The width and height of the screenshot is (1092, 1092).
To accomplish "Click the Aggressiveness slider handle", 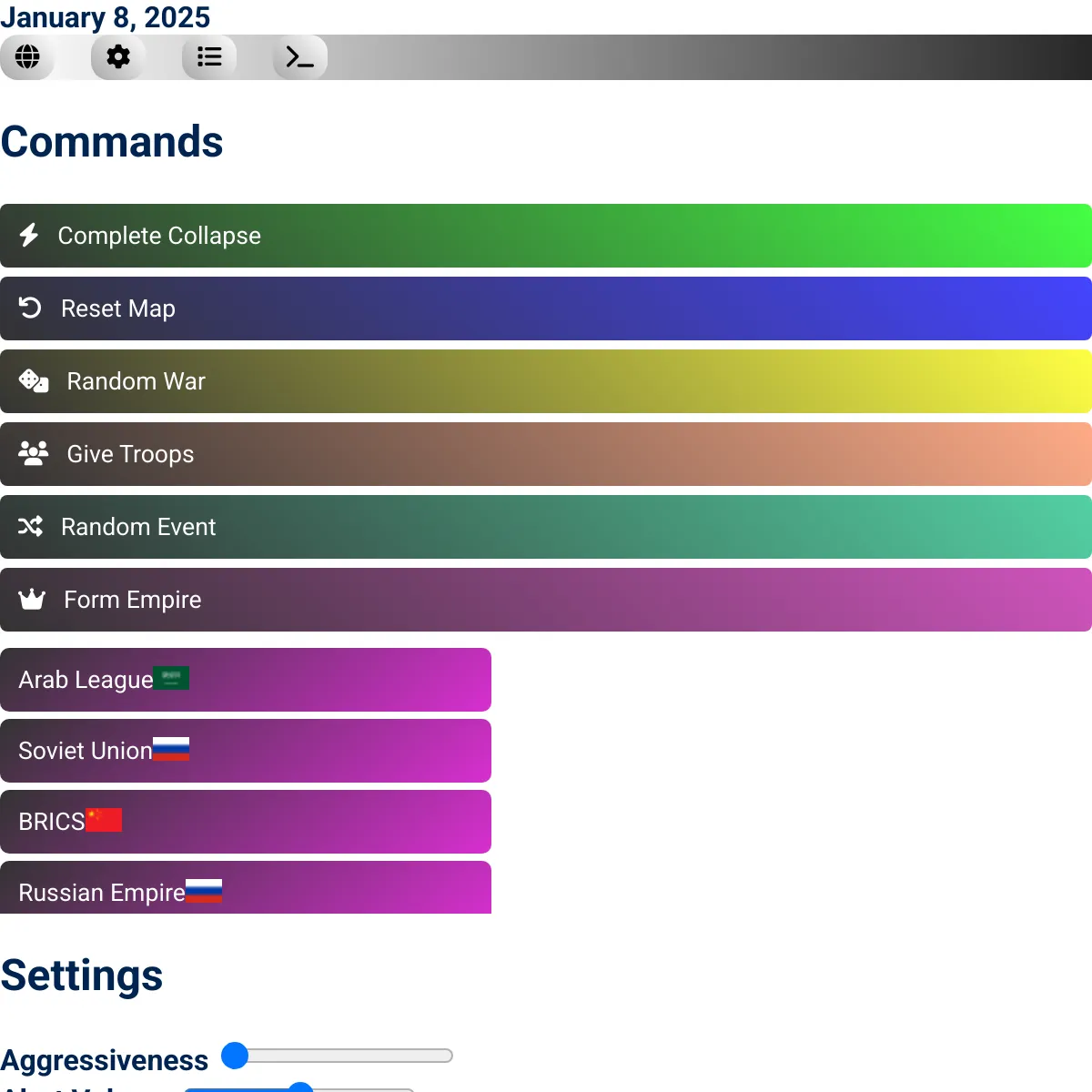I will click(235, 1056).
